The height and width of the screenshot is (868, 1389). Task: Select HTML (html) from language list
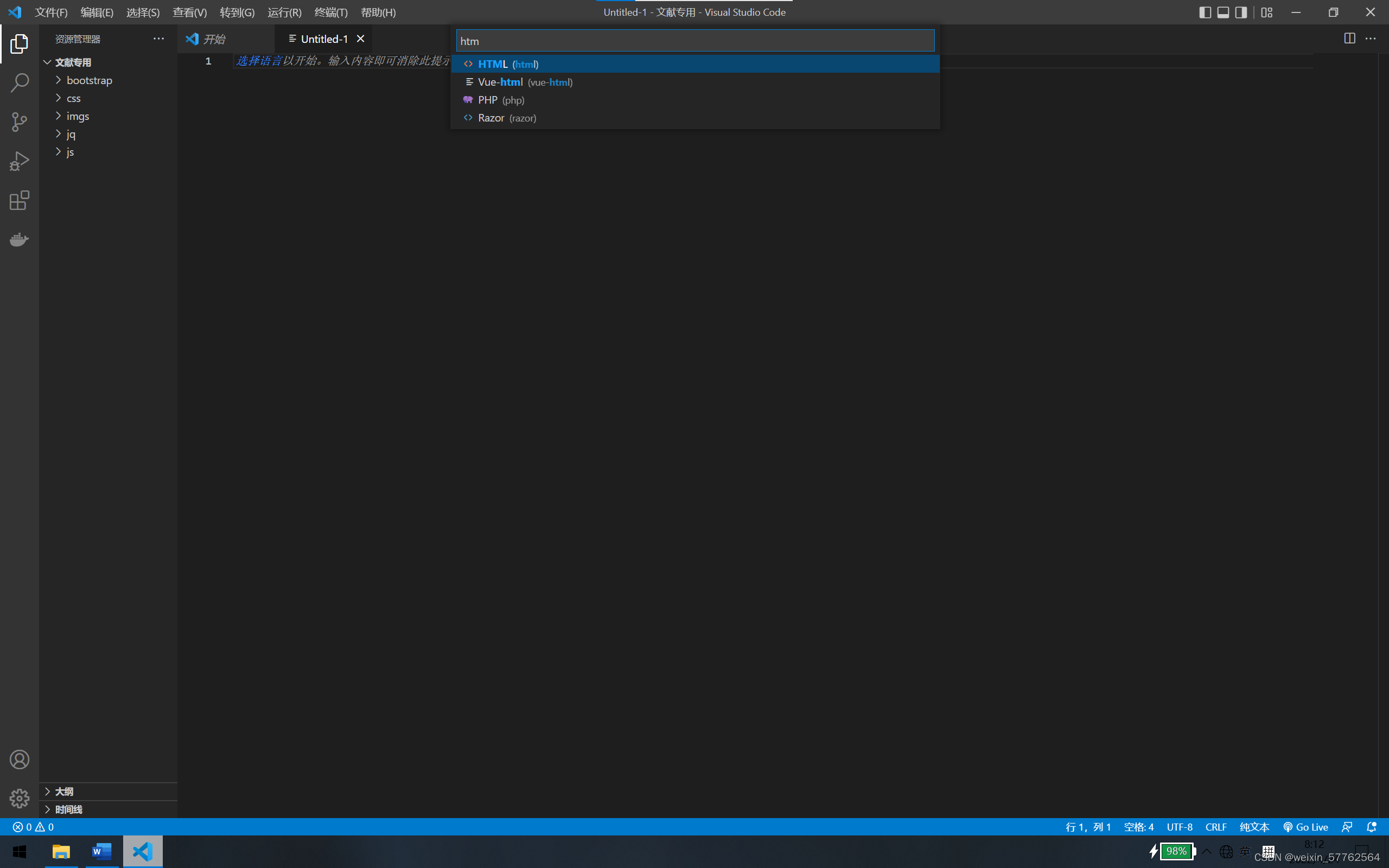[x=508, y=65]
